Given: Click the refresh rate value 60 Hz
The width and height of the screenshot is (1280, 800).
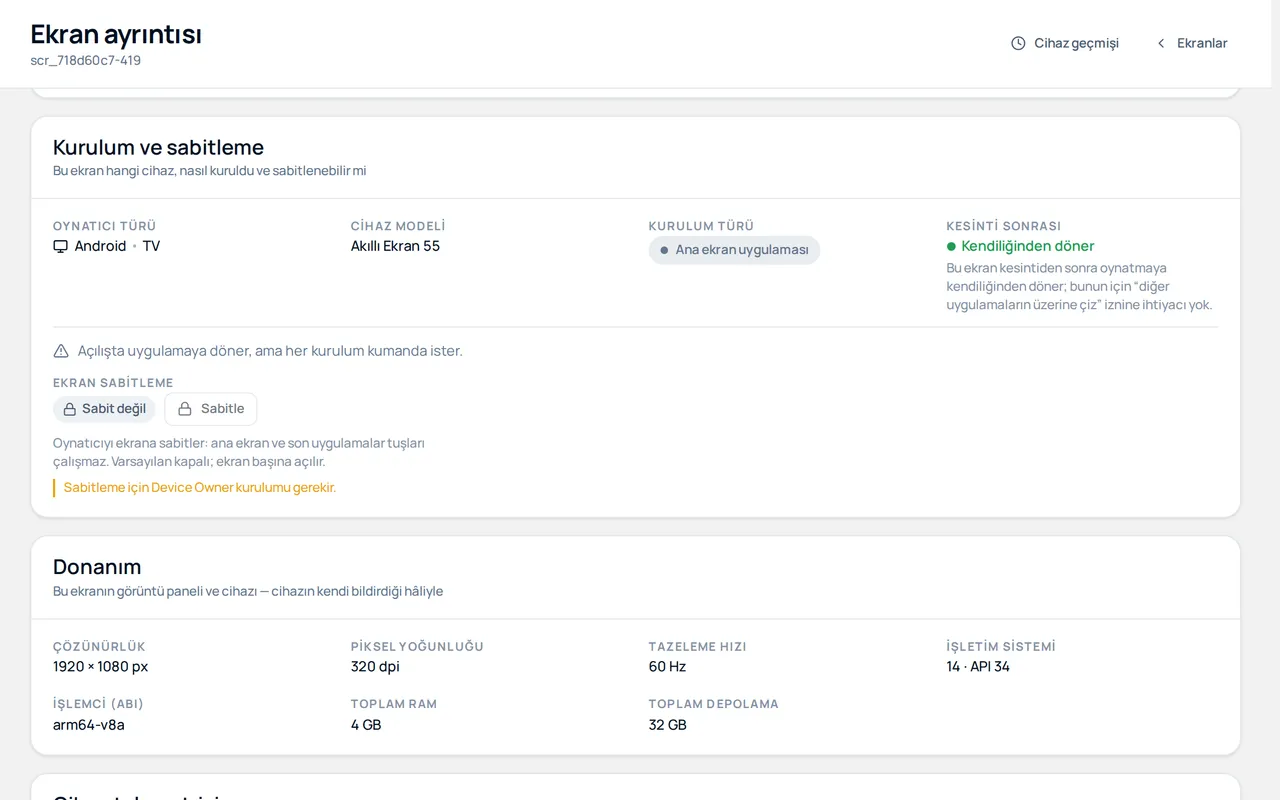Looking at the screenshot, I should (x=667, y=667).
